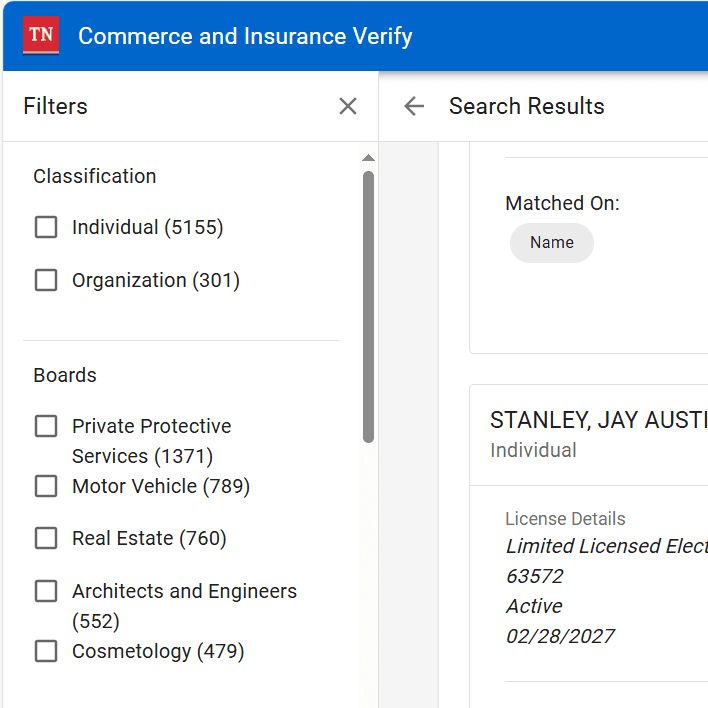Viewport: 708px width, 708px height.
Task: Click the TN state logo icon
Action: click(41, 35)
